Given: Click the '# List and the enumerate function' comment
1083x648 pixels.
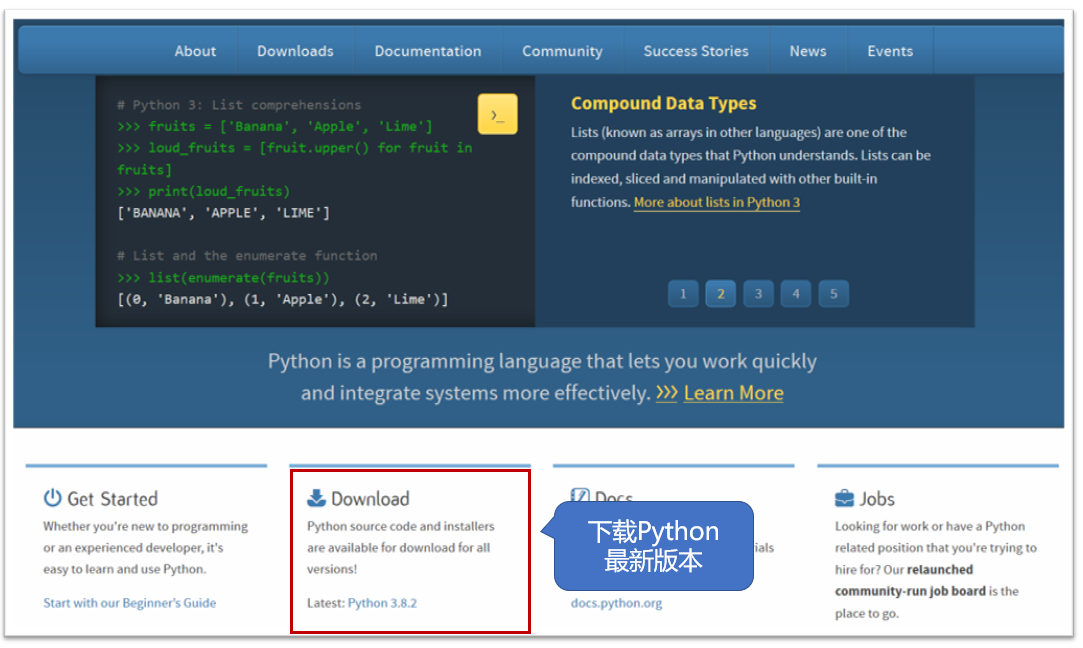Looking at the screenshot, I should (x=247, y=256).
